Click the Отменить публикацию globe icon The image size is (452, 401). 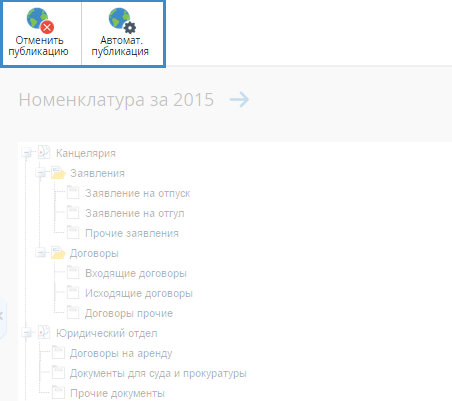[40, 21]
